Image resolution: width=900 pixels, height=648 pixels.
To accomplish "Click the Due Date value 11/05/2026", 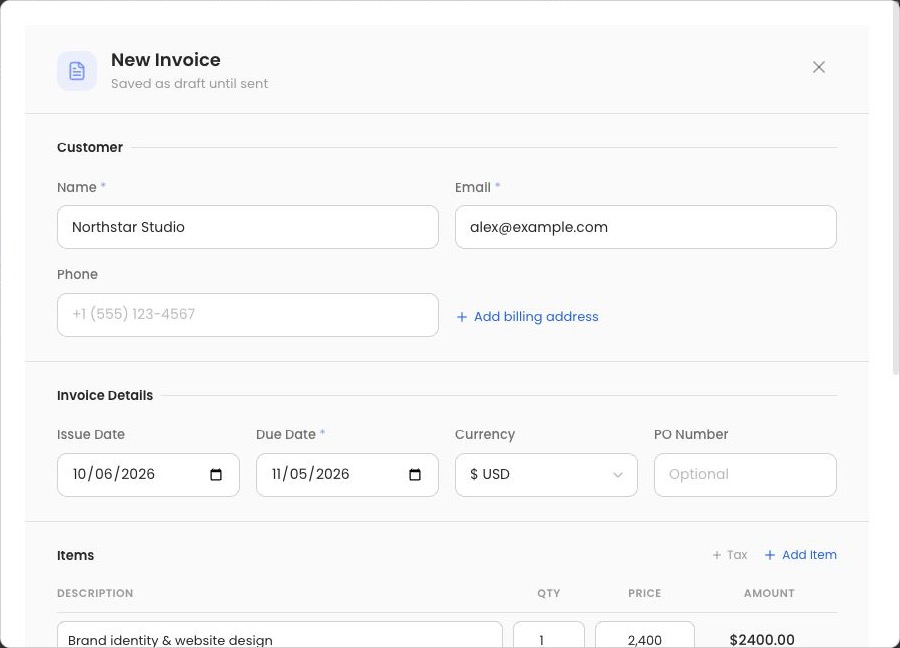I will pyautogui.click(x=311, y=474).
